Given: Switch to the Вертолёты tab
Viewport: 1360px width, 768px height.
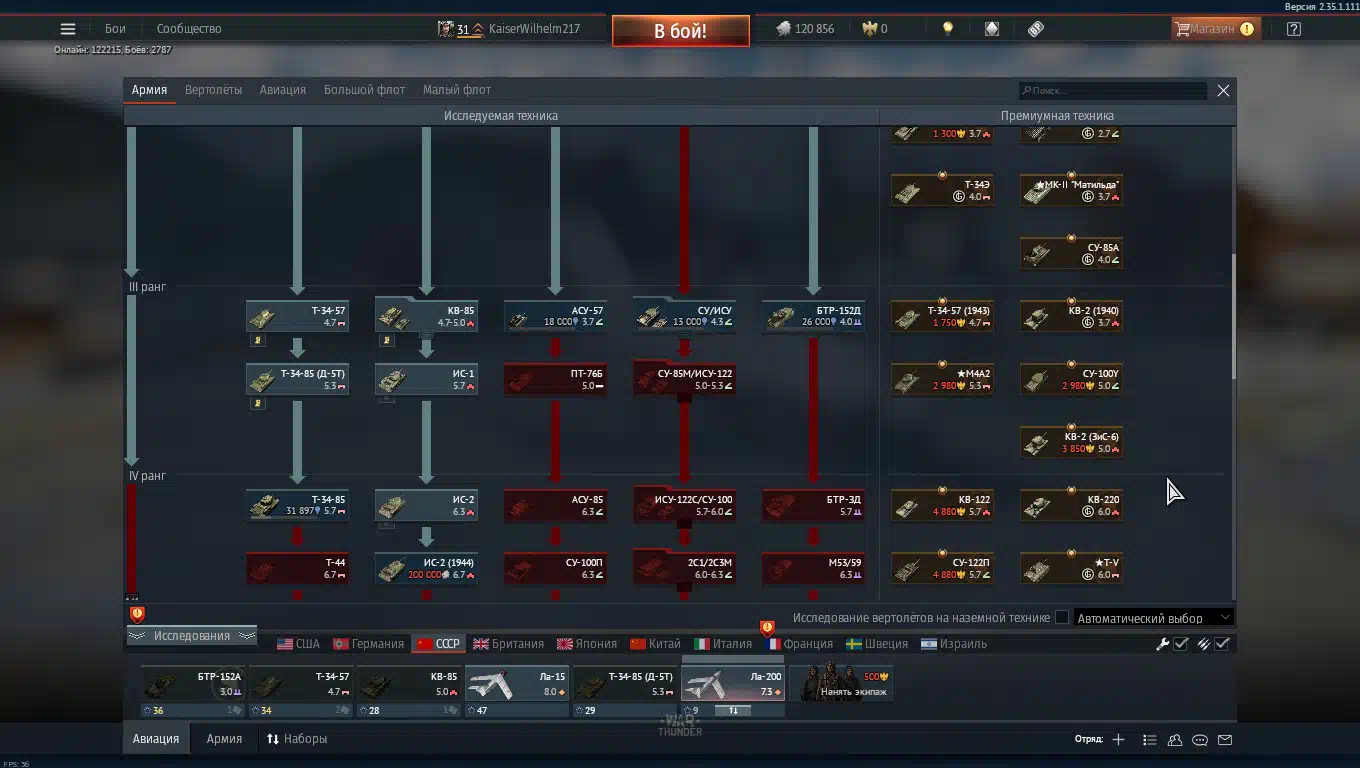Looking at the screenshot, I should (213, 90).
